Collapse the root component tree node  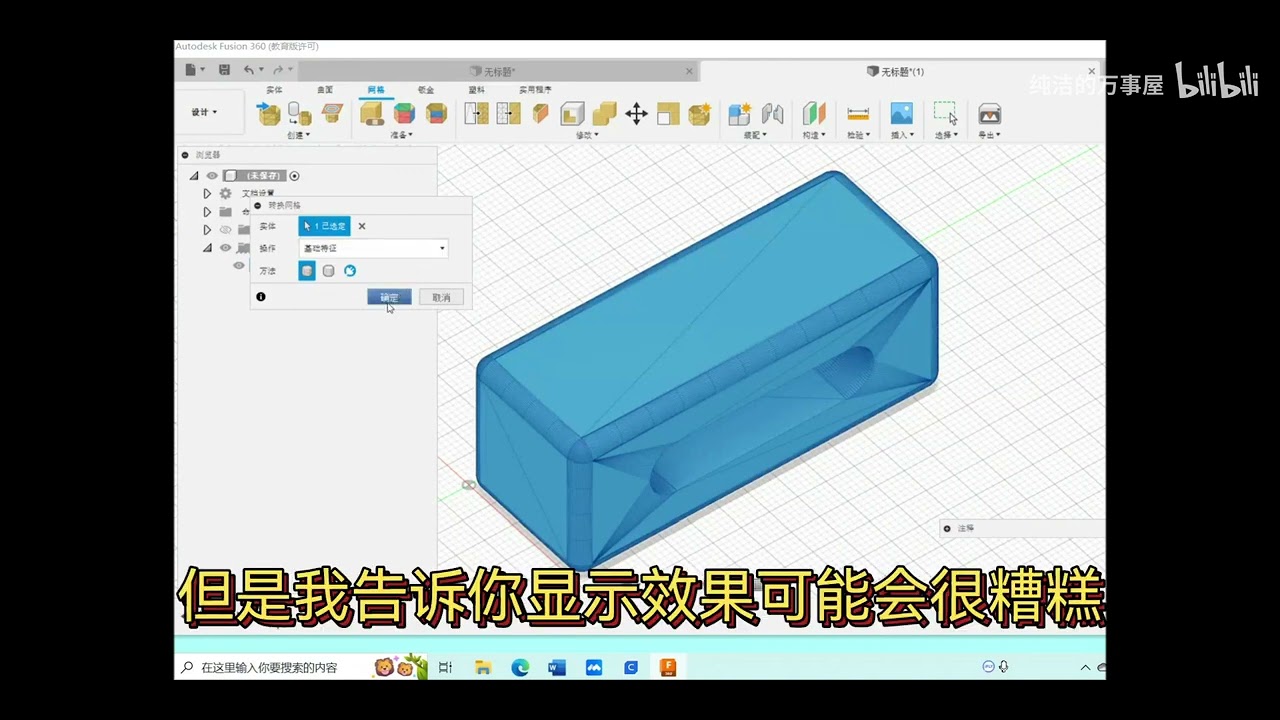point(195,176)
